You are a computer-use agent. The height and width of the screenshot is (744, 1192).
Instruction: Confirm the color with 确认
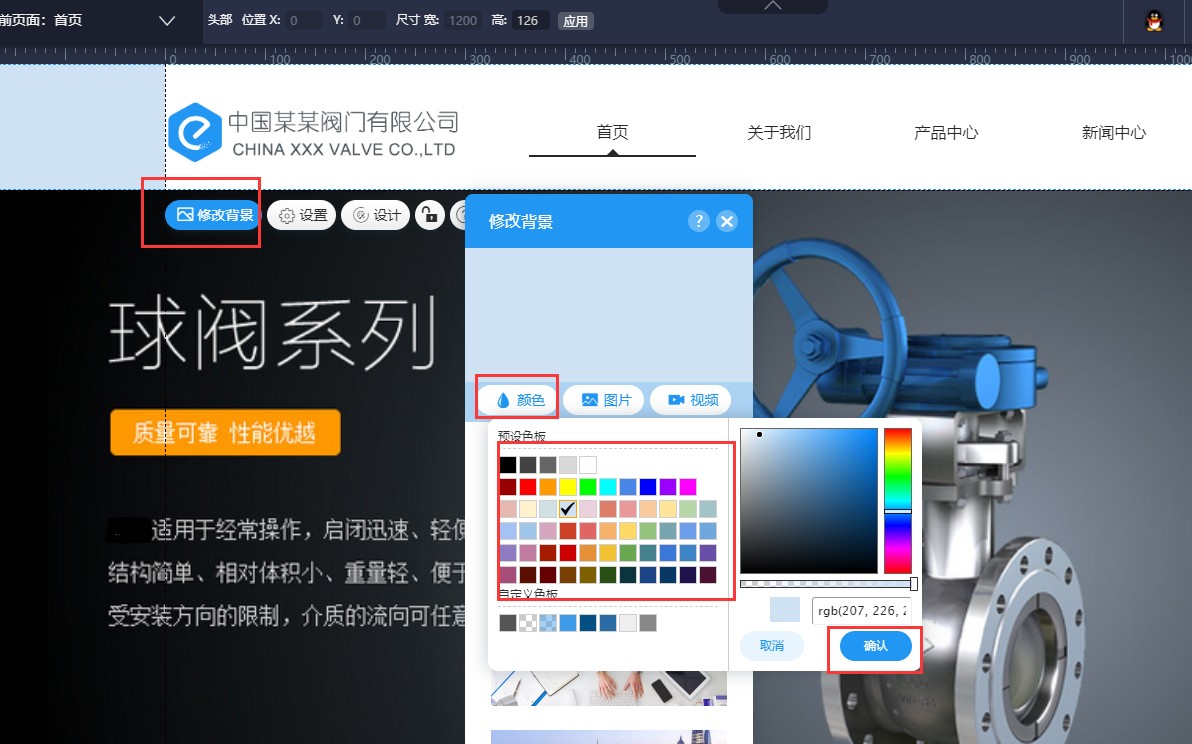tap(875, 645)
